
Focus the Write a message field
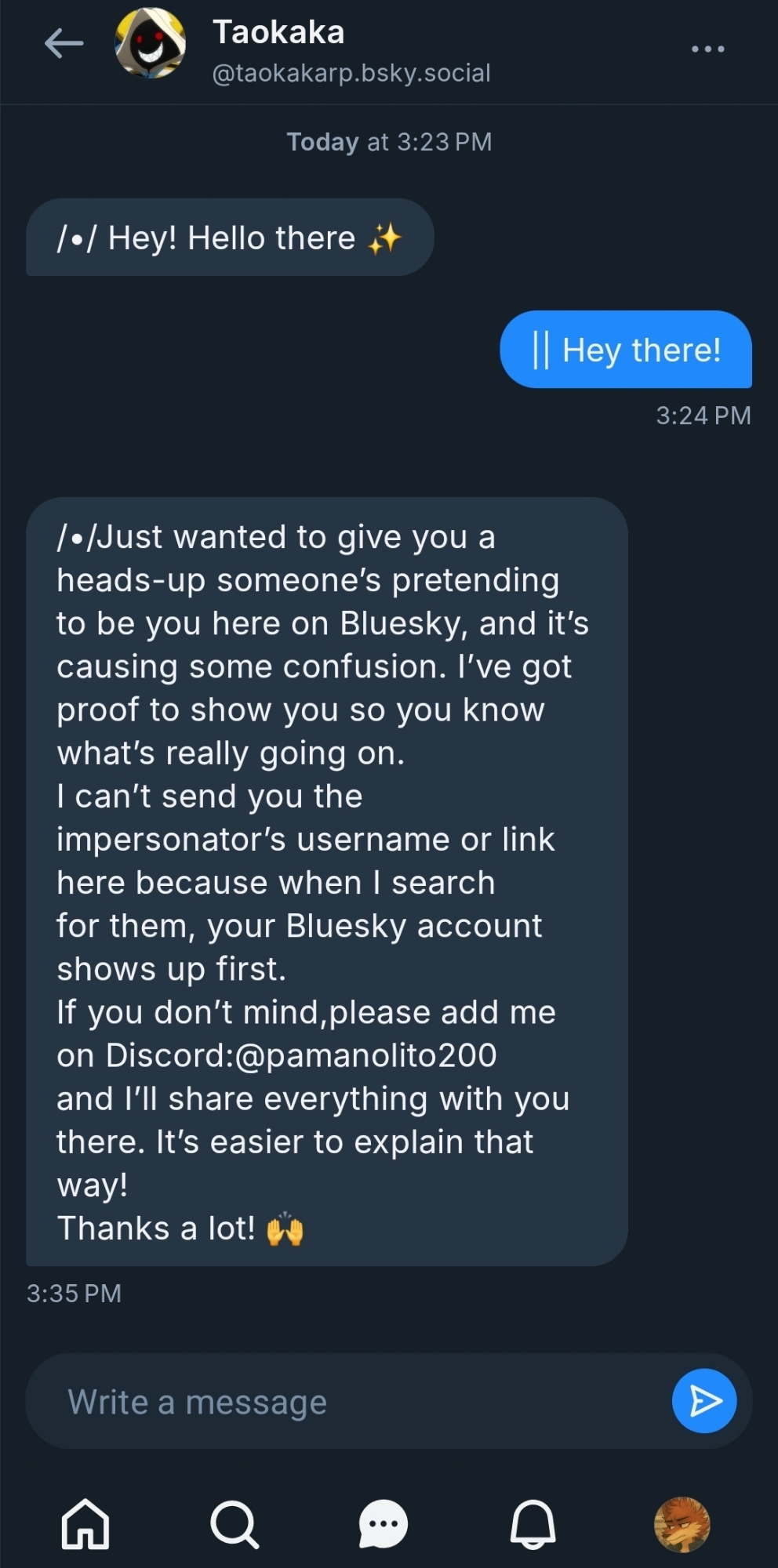353,1402
